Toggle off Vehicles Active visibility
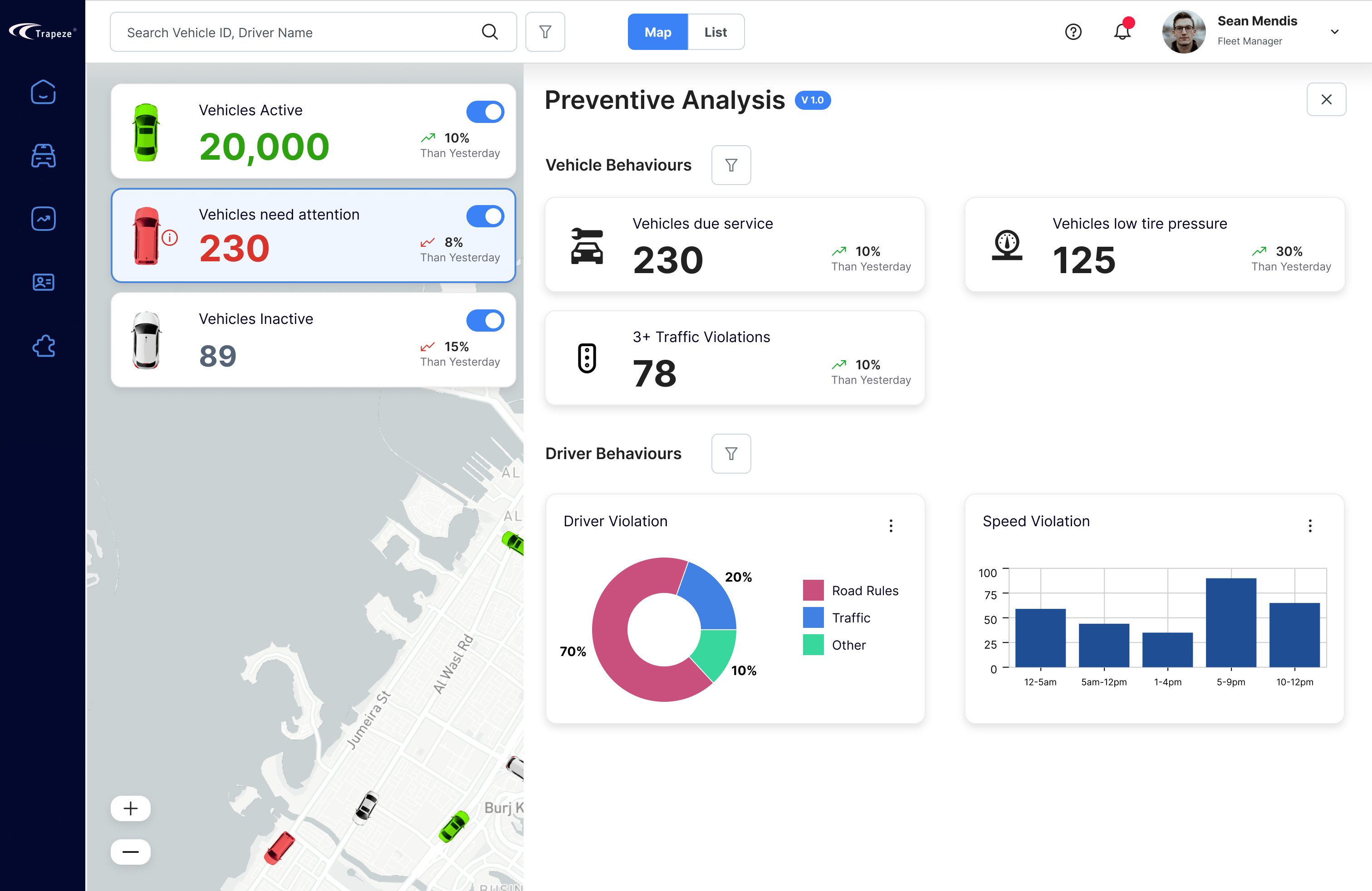The image size is (1372, 891). coord(485,112)
